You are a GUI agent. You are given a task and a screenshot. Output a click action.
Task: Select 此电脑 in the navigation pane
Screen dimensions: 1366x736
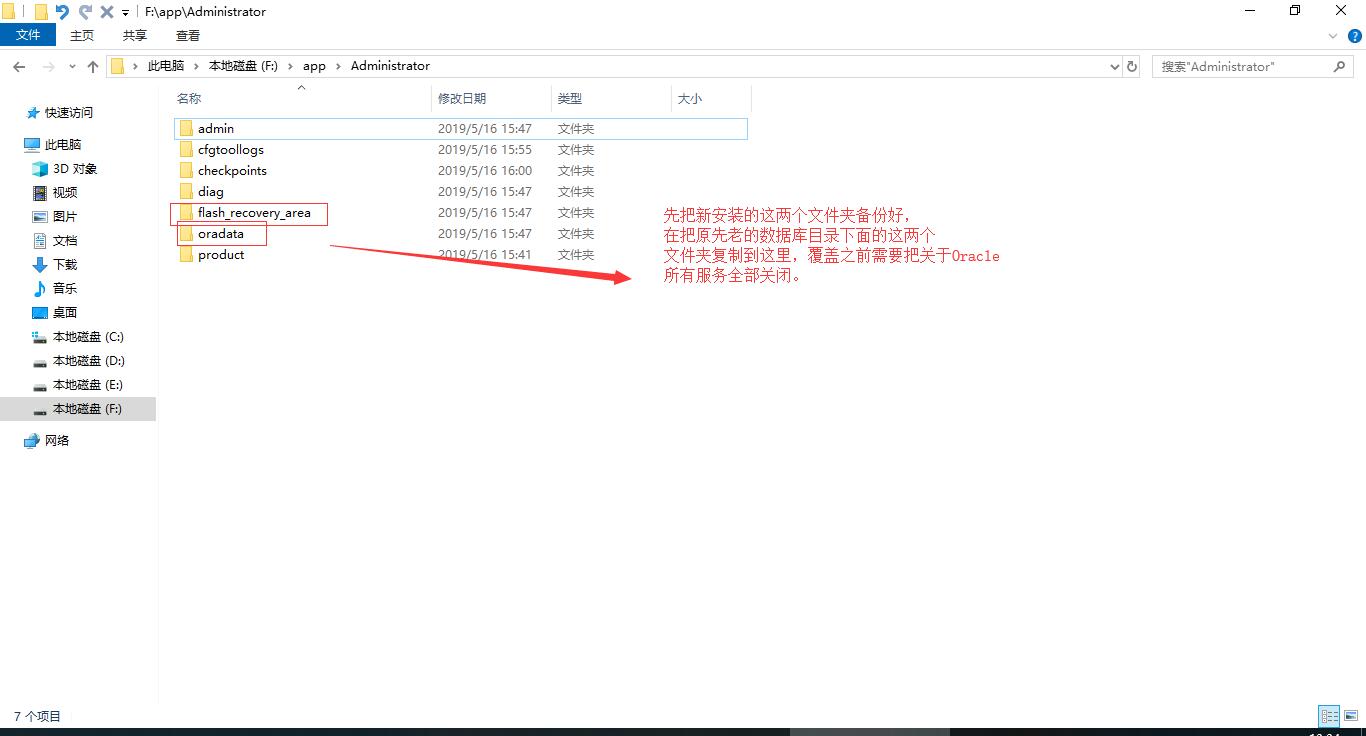coord(62,145)
